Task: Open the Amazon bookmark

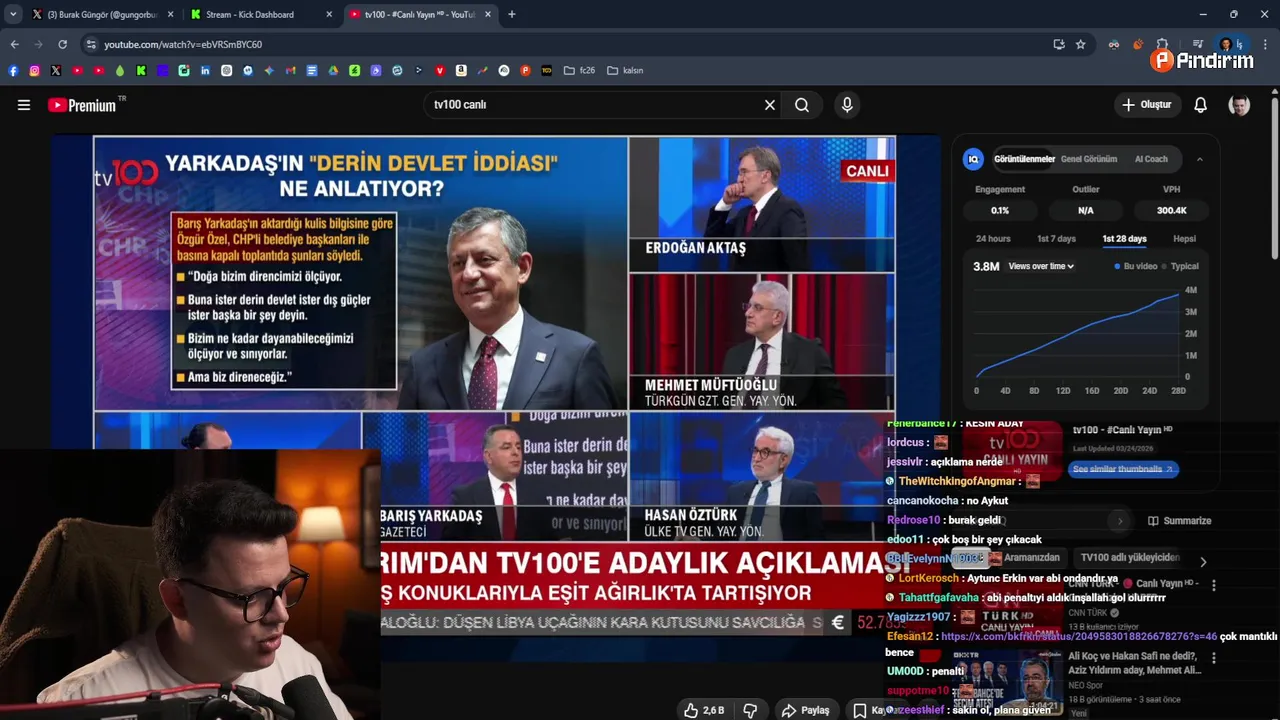Action: pos(461,71)
